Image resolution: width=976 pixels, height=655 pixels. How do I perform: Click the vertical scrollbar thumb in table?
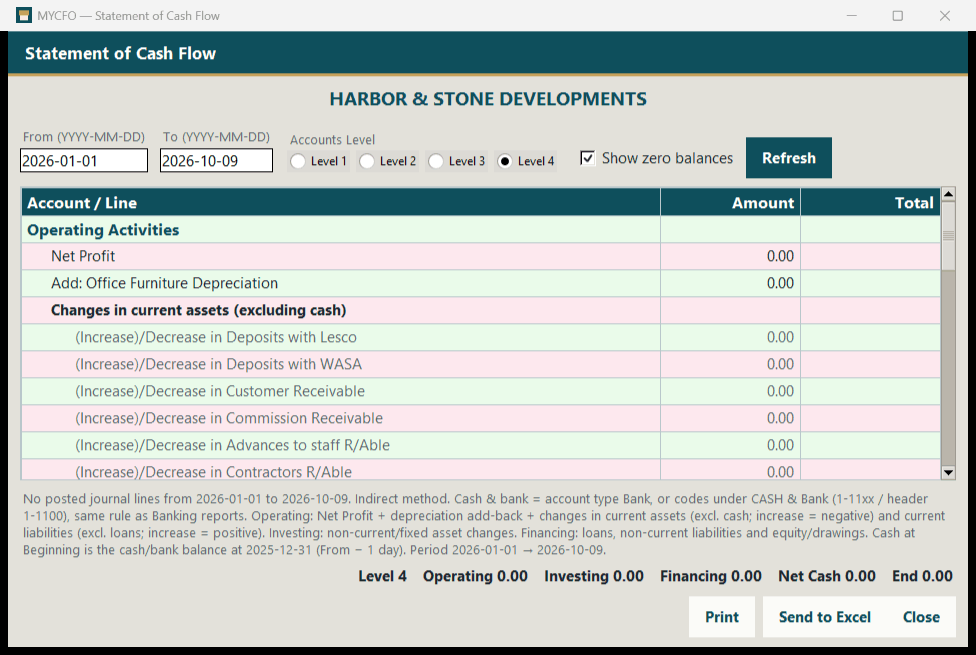948,236
